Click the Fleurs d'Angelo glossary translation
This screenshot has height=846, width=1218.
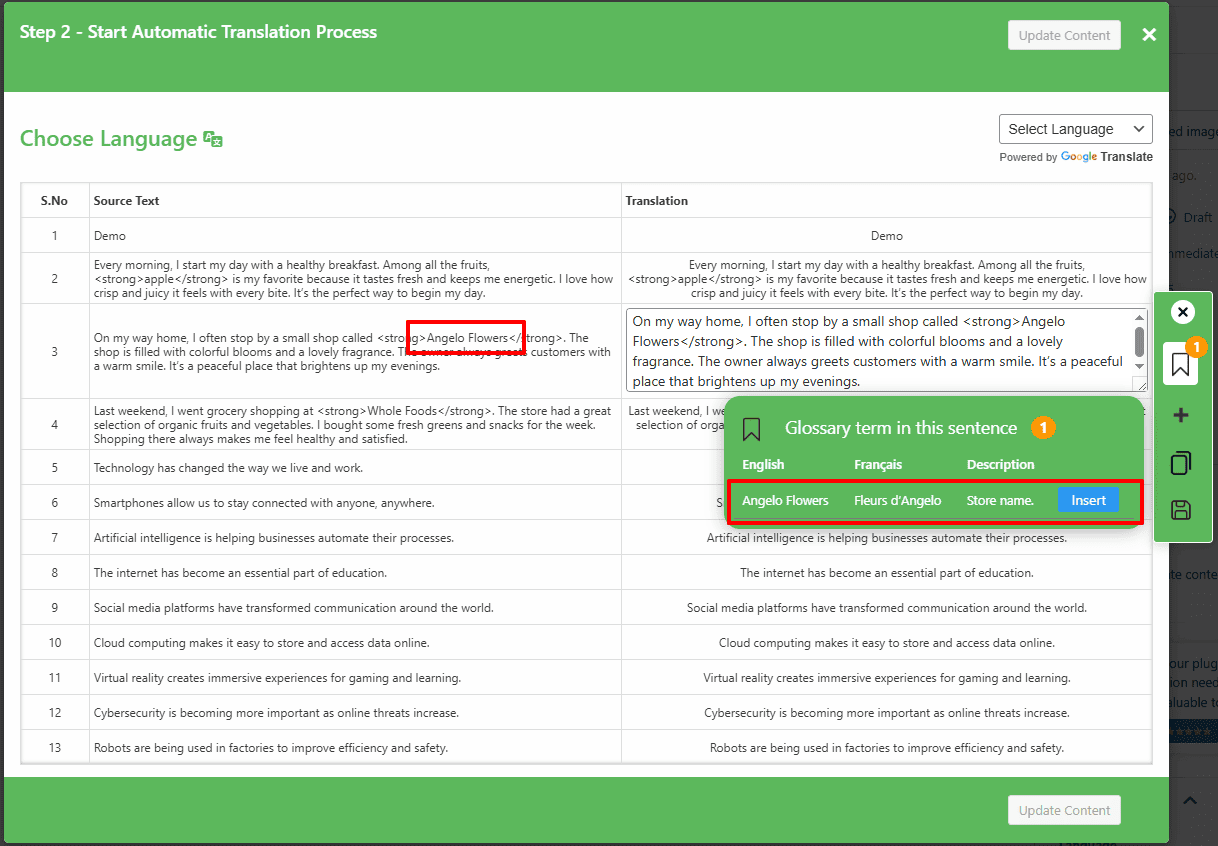(897, 500)
